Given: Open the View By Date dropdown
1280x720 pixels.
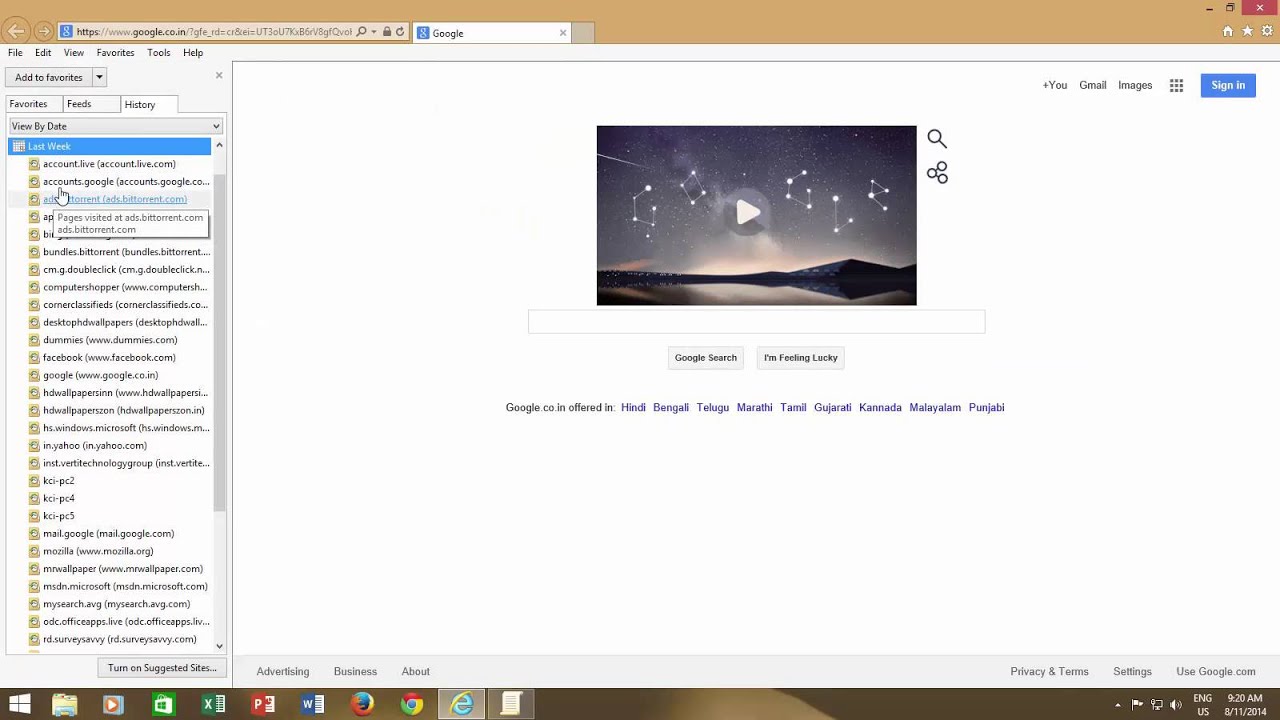Looking at the screenshot, I should [x=115, y=126].
